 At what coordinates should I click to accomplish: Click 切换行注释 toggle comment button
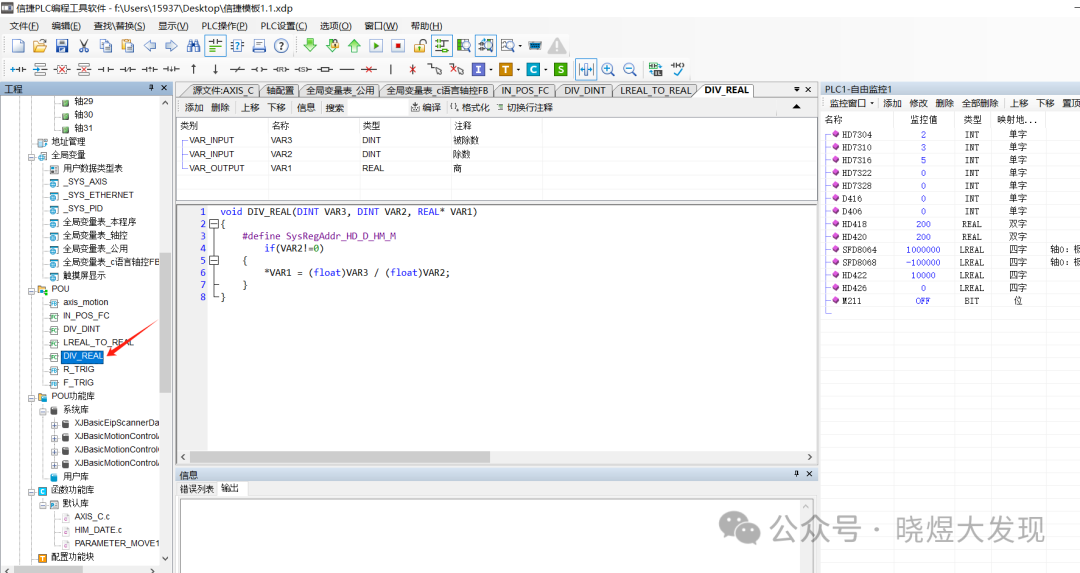525,107
